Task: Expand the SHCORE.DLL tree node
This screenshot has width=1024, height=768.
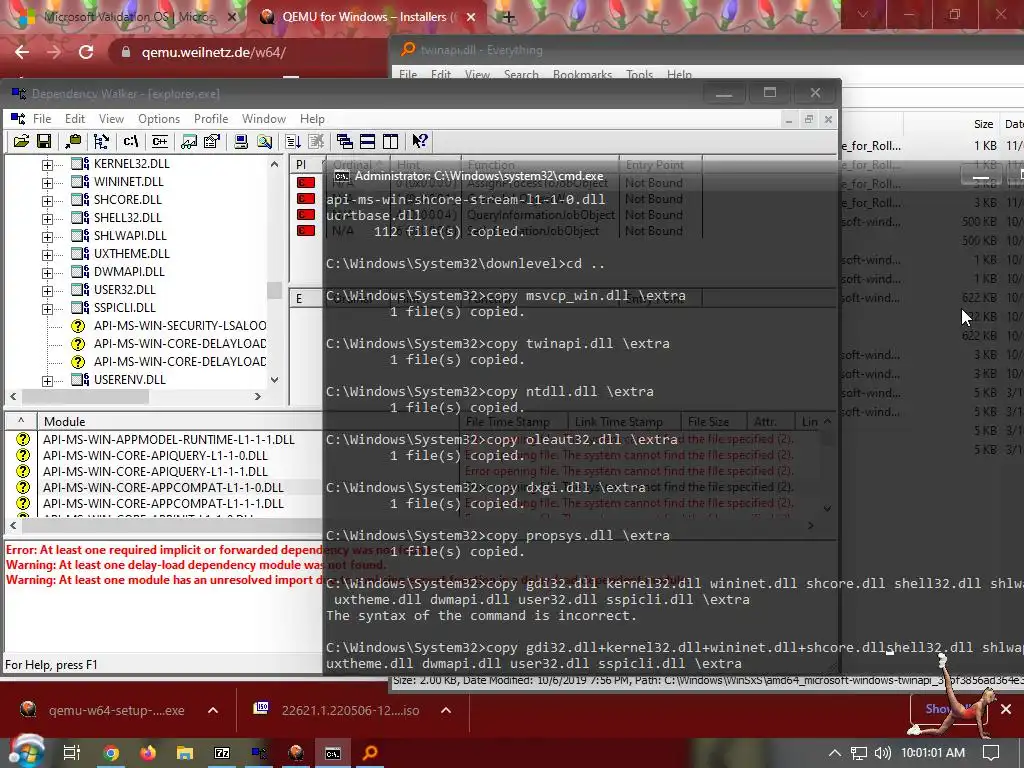Action: 47,201
